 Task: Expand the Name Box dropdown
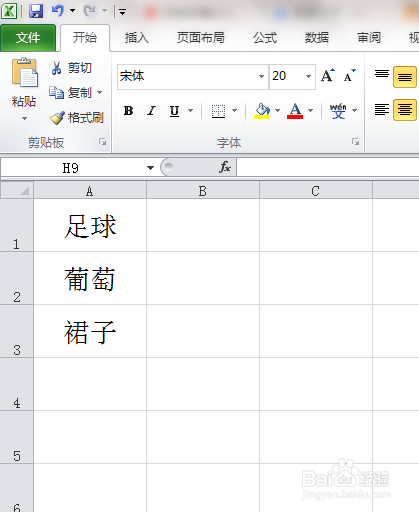(150, 168)
